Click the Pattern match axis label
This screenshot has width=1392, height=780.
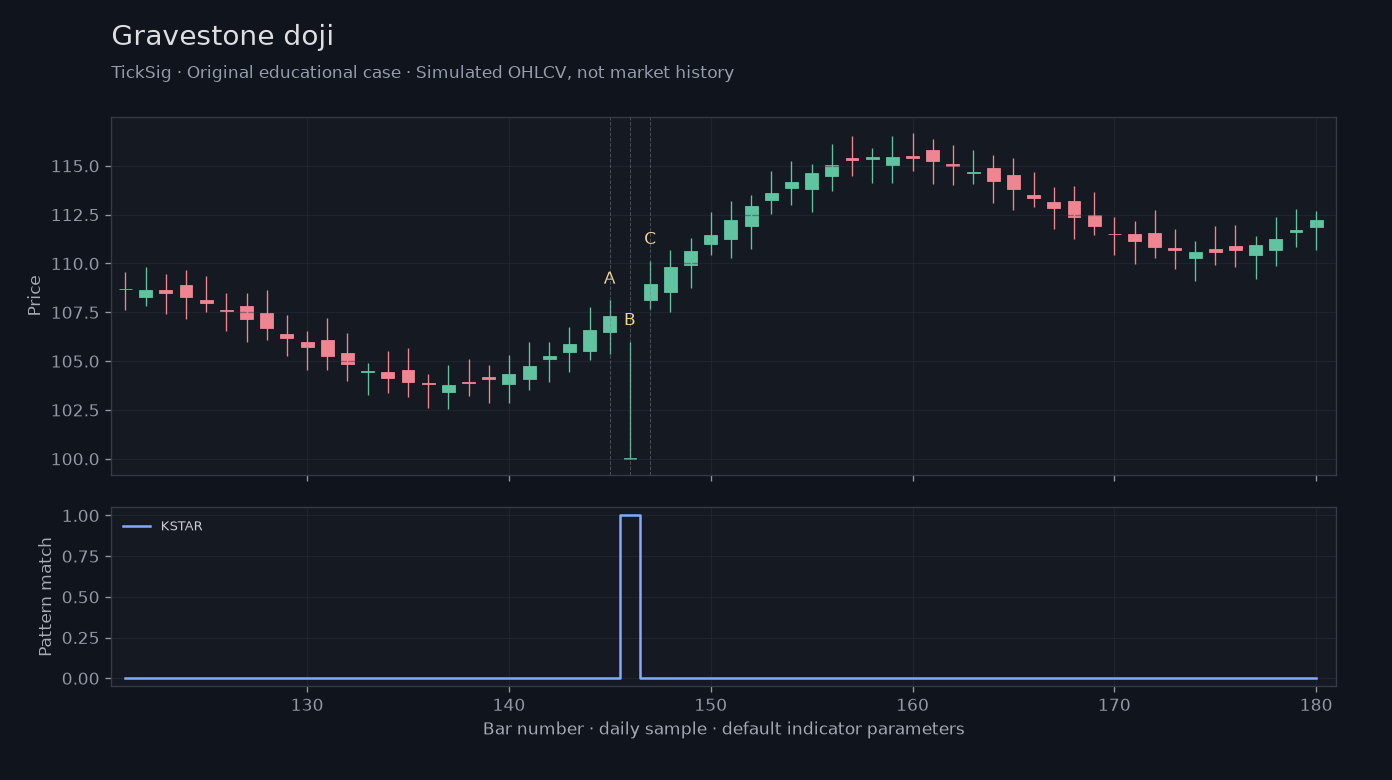[46, 597]
